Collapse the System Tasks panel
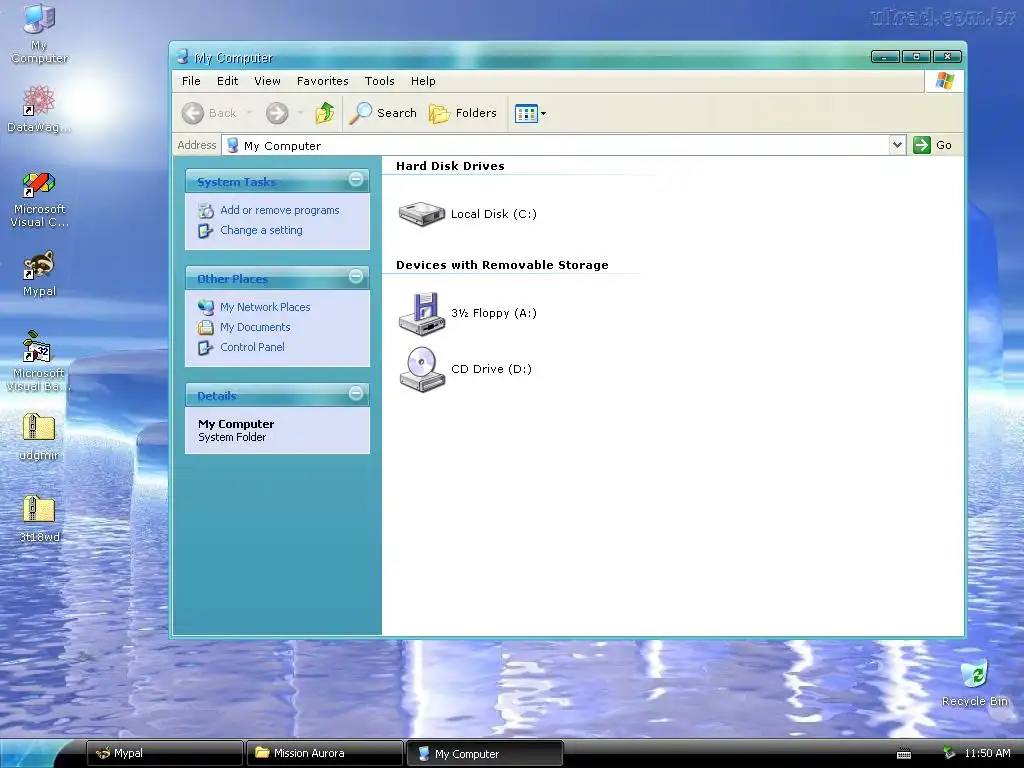This screenshot has height=768, width=1024. pos(356,179)
